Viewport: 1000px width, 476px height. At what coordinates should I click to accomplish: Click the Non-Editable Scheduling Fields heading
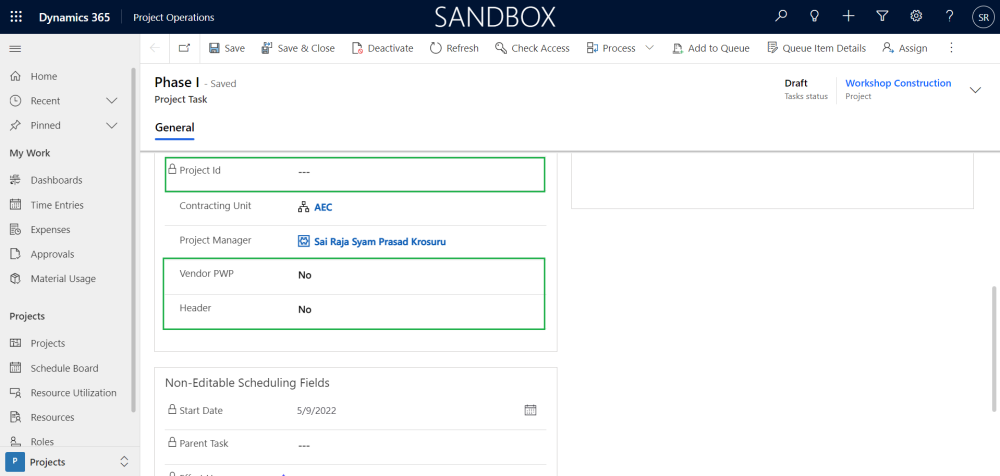click(x=247, y=383)
